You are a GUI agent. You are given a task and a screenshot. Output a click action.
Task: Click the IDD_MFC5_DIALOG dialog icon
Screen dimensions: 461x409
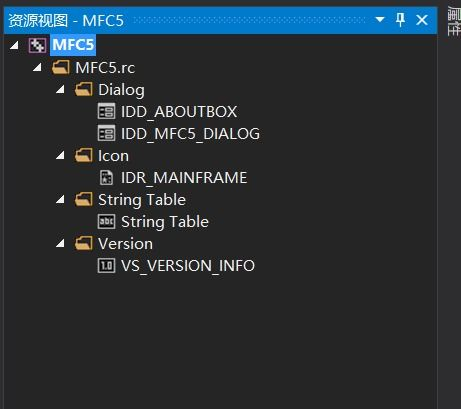(106, 133)
